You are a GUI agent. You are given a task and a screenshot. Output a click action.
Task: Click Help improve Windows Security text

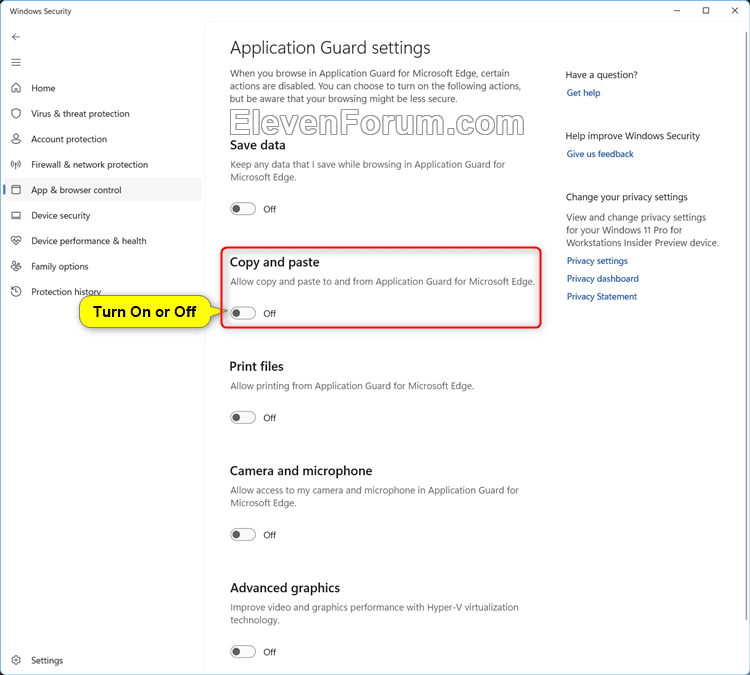click(x=632, y=136)
